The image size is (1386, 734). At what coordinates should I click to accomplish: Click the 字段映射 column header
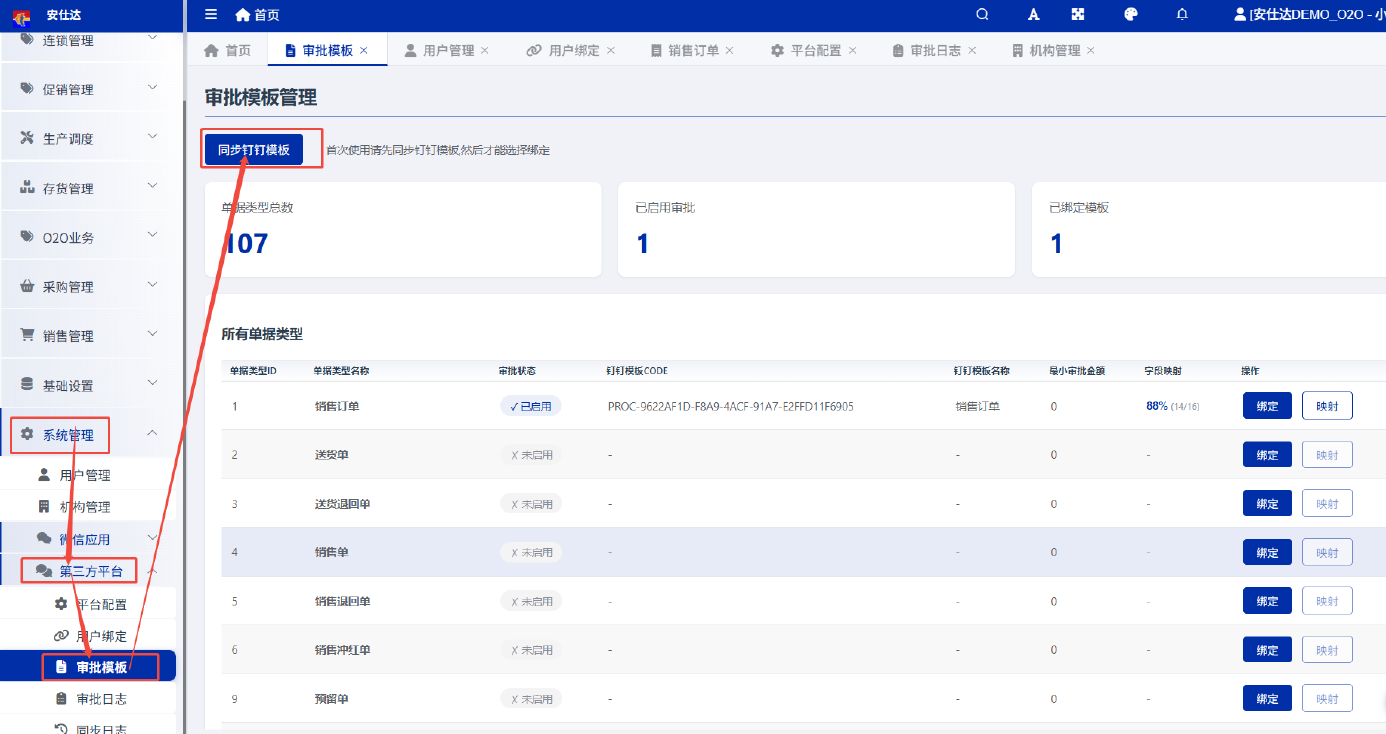tap(1164, 371)
